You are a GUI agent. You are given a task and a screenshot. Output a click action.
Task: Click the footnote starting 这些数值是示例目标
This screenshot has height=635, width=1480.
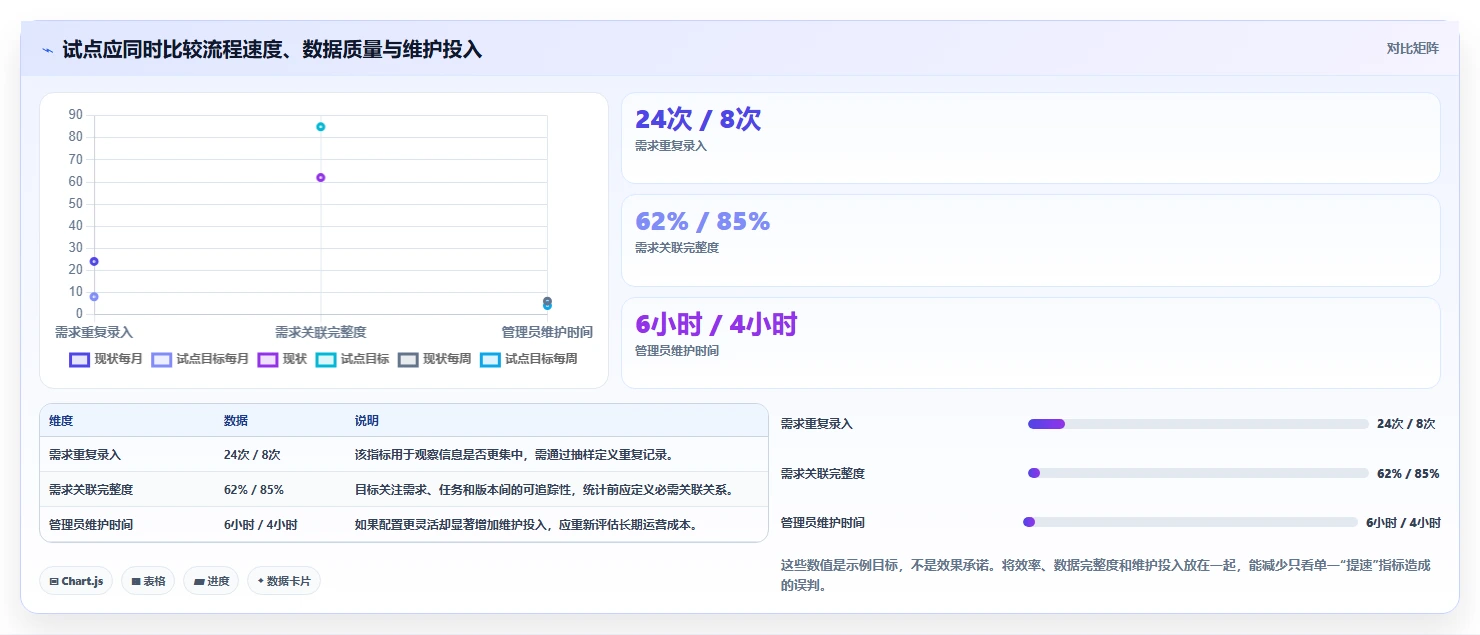click(x=1106, y=576)
